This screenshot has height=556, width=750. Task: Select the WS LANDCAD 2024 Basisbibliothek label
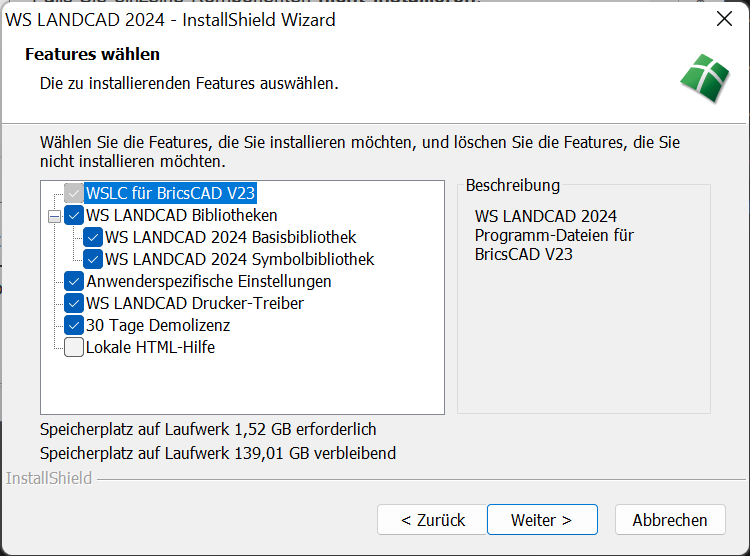(230, 237)
